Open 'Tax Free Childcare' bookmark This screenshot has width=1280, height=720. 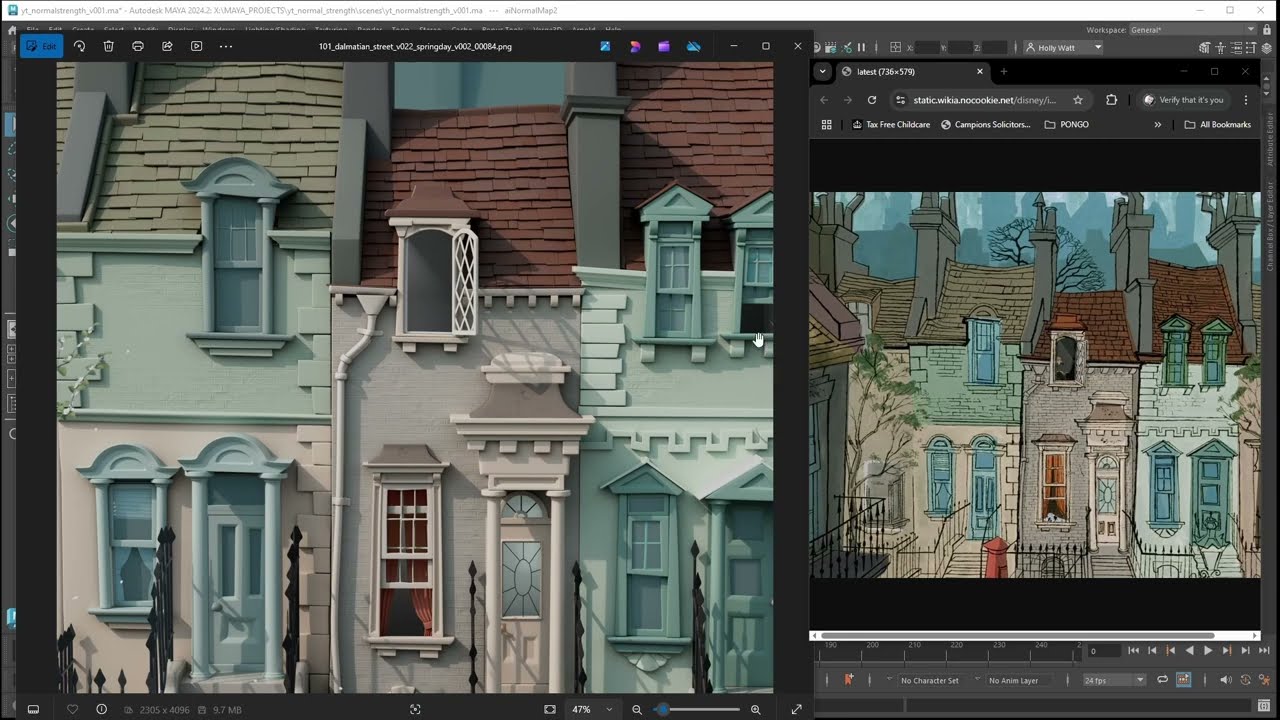tap(891, 125)
